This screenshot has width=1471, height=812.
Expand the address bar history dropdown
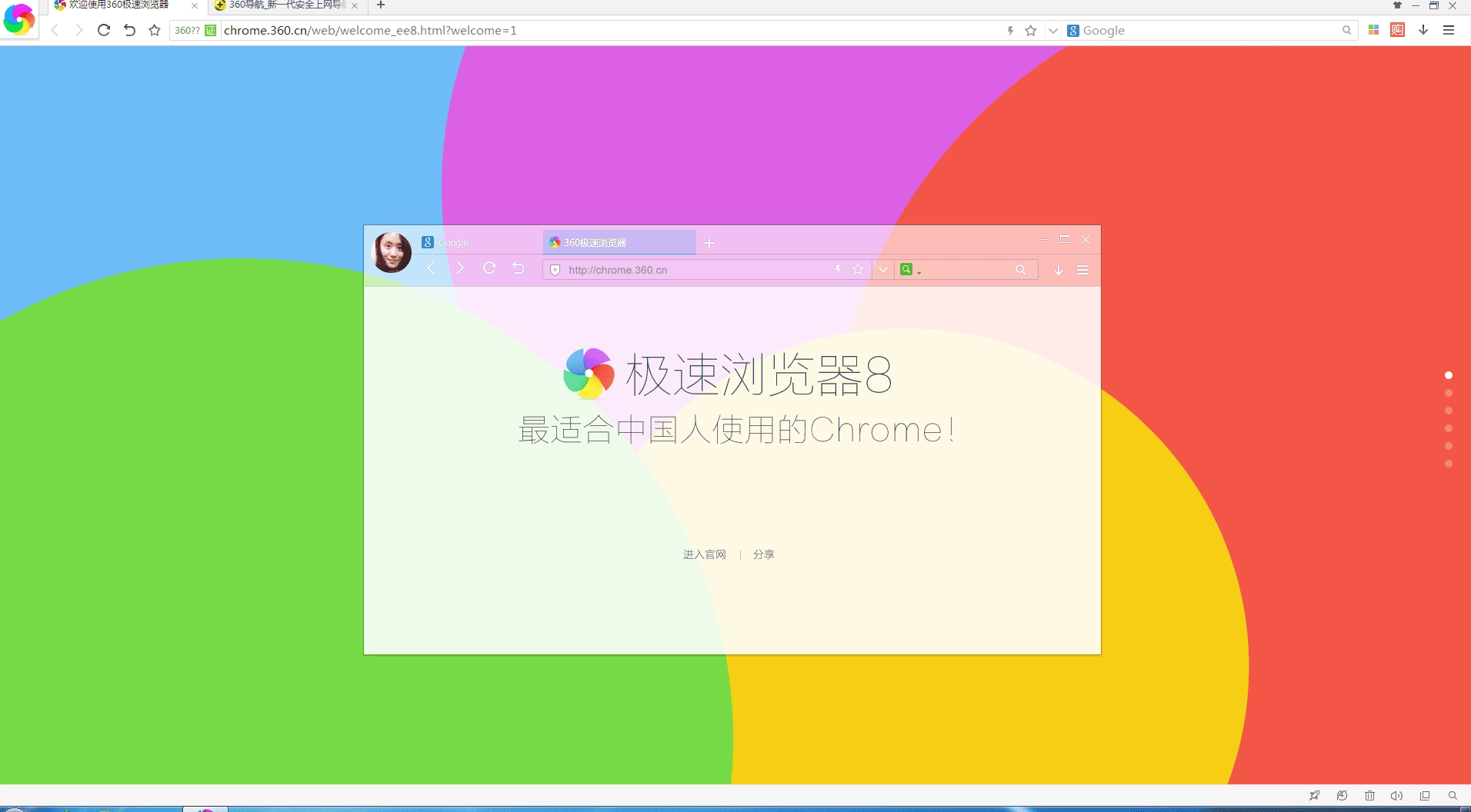[x=1052, y=30]
